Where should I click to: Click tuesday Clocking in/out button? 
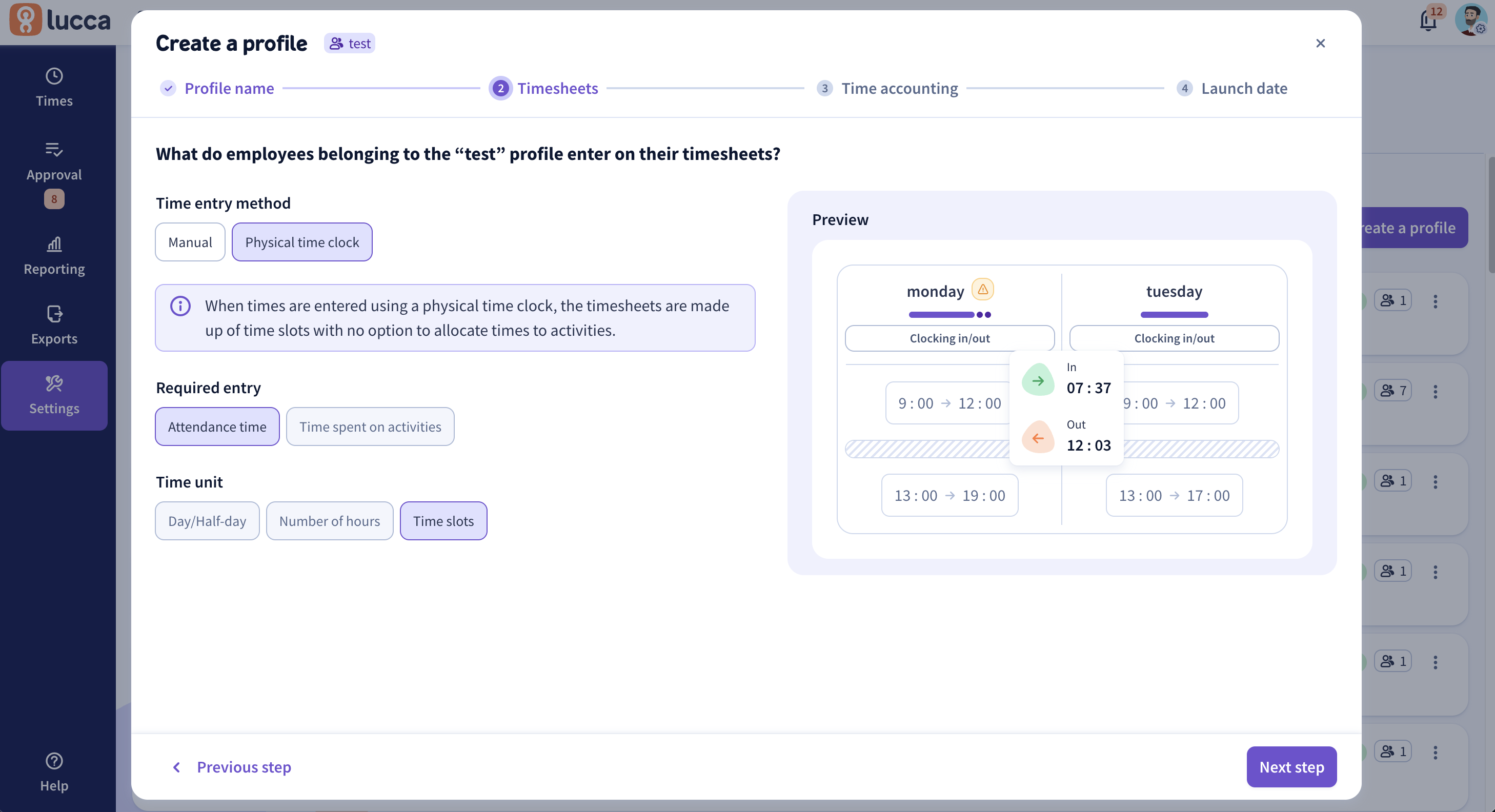(1174, 338)
